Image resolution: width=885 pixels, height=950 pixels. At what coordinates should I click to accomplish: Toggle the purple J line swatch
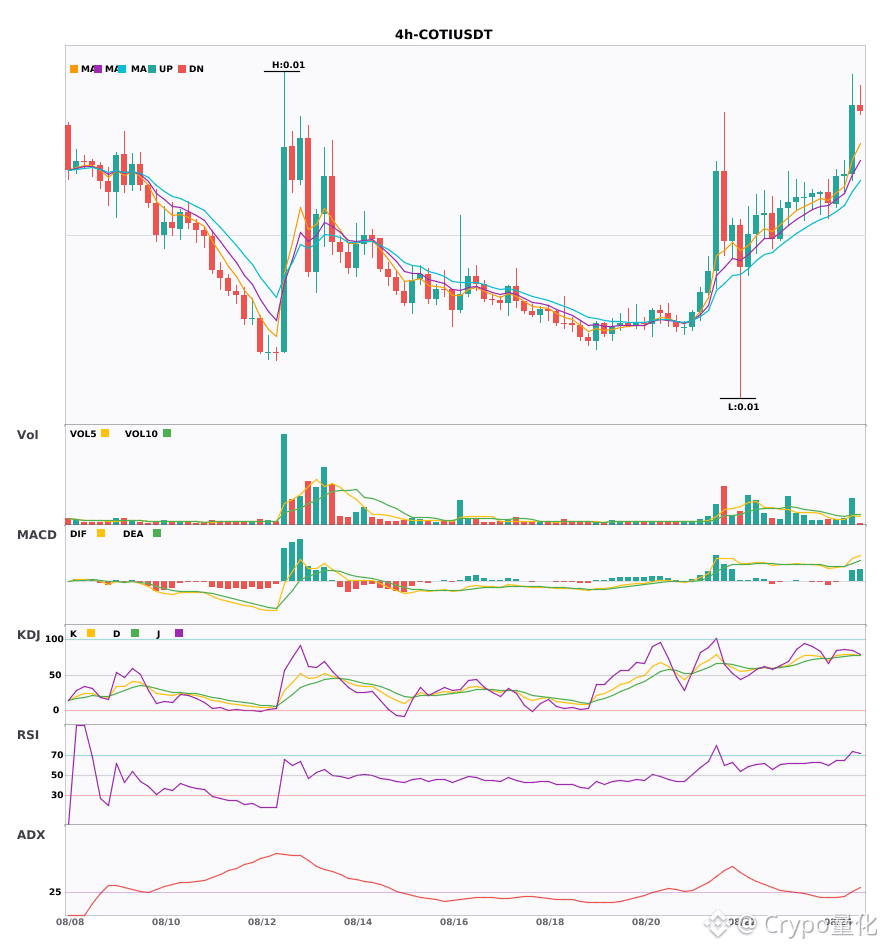click(179, 633)
